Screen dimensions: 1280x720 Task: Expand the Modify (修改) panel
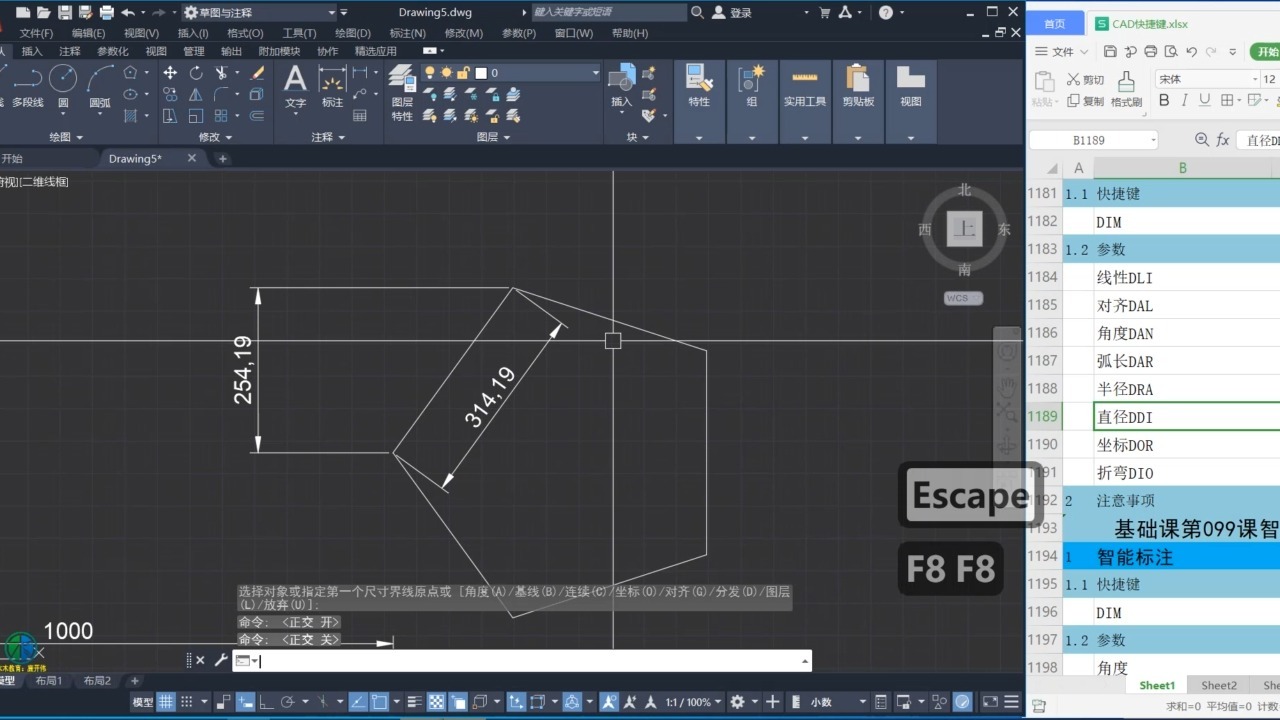[x=215, y=137]
